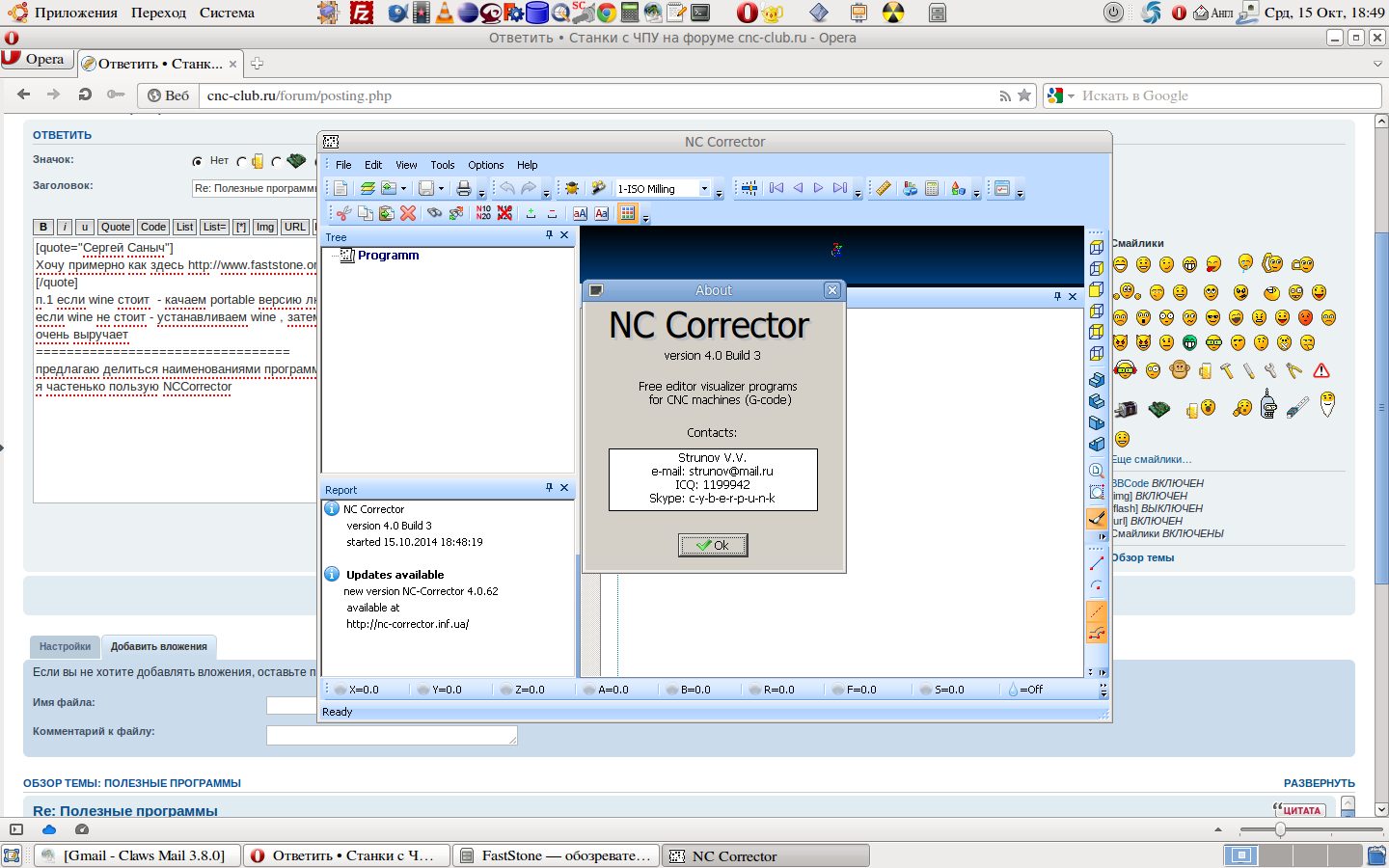Switch to the 'Настройки' tab
The width and height of the screenshot is (1389, 868).
65,646
